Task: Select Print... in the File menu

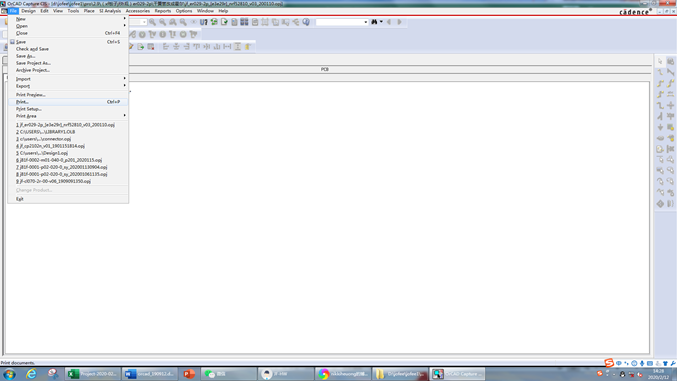Action: (x=68, y=102)
